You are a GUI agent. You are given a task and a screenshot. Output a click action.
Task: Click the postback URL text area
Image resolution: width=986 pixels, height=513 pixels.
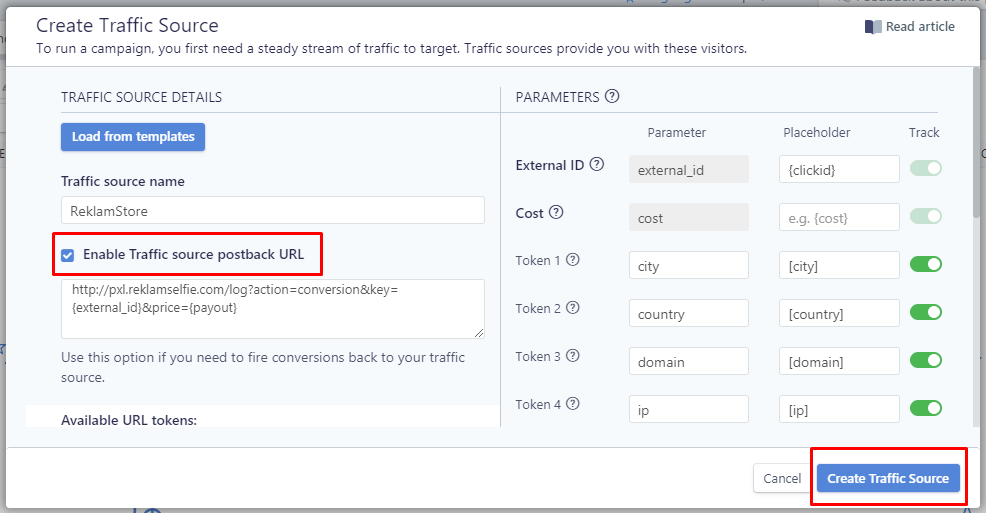pos(273,309)
